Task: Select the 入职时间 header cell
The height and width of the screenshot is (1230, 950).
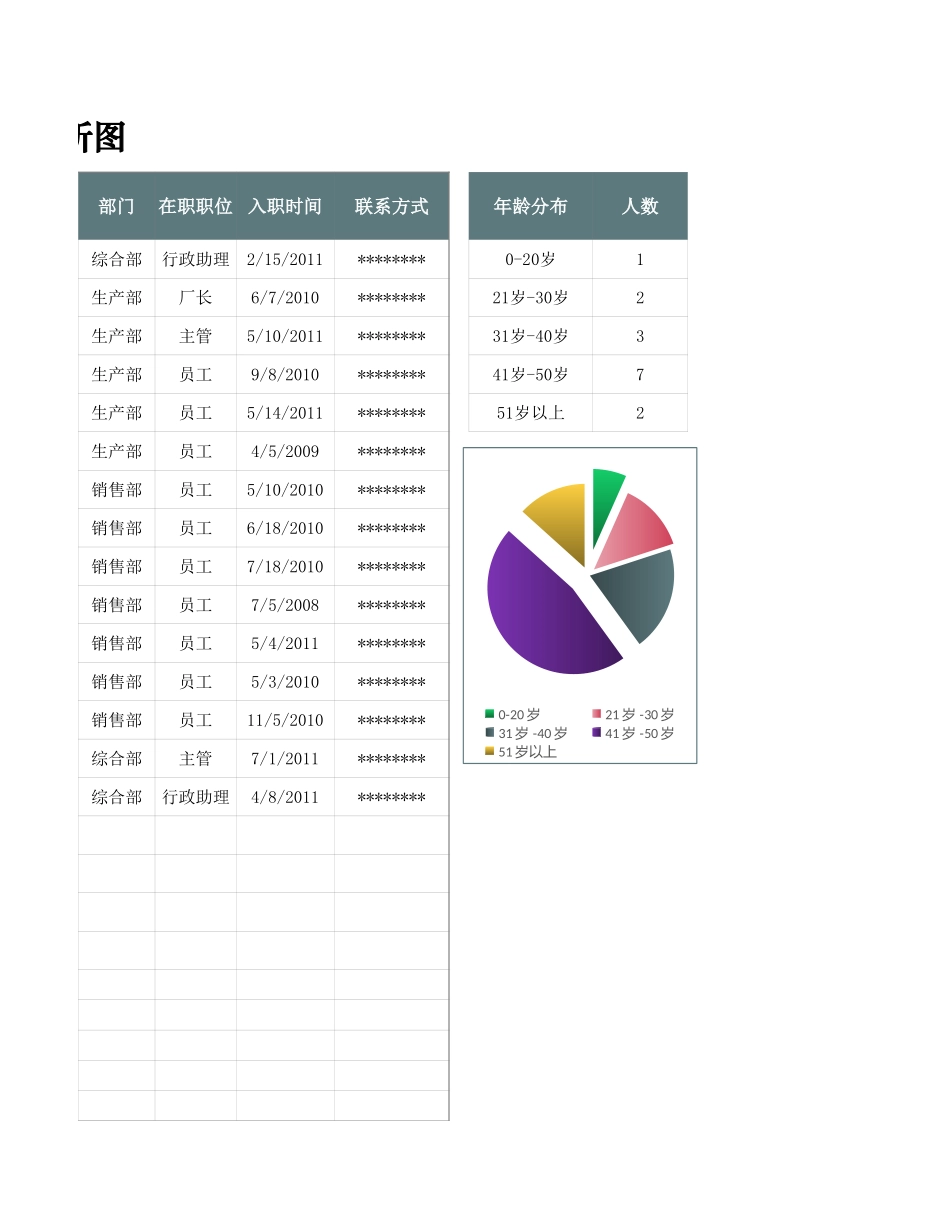Action: pyautogui.click(x=285, y=206)
